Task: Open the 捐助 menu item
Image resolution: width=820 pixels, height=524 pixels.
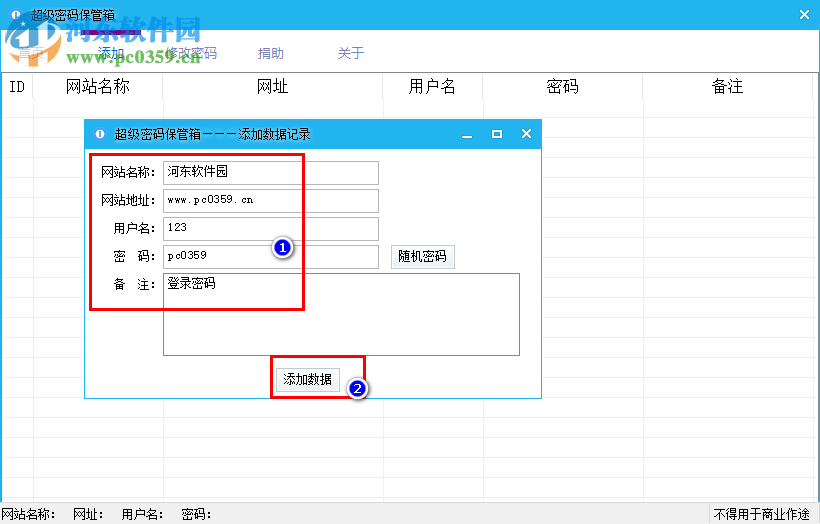Action: click(x=271, y=53)
